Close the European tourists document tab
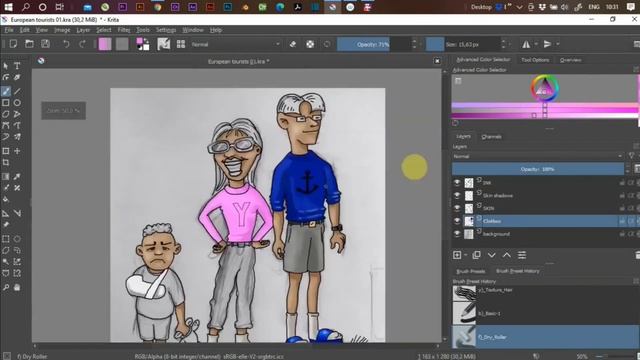 [x=437, y=61]
